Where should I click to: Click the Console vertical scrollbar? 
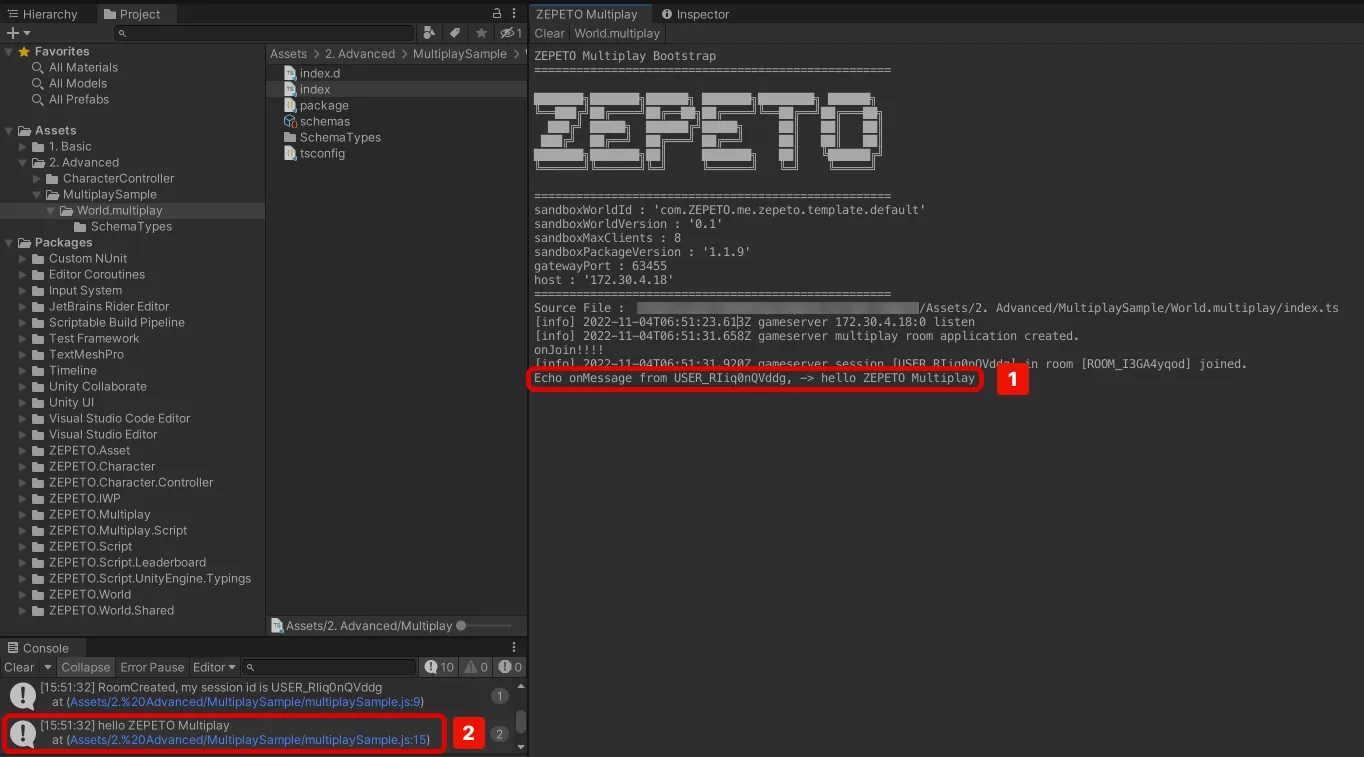[x=520, y=720]
